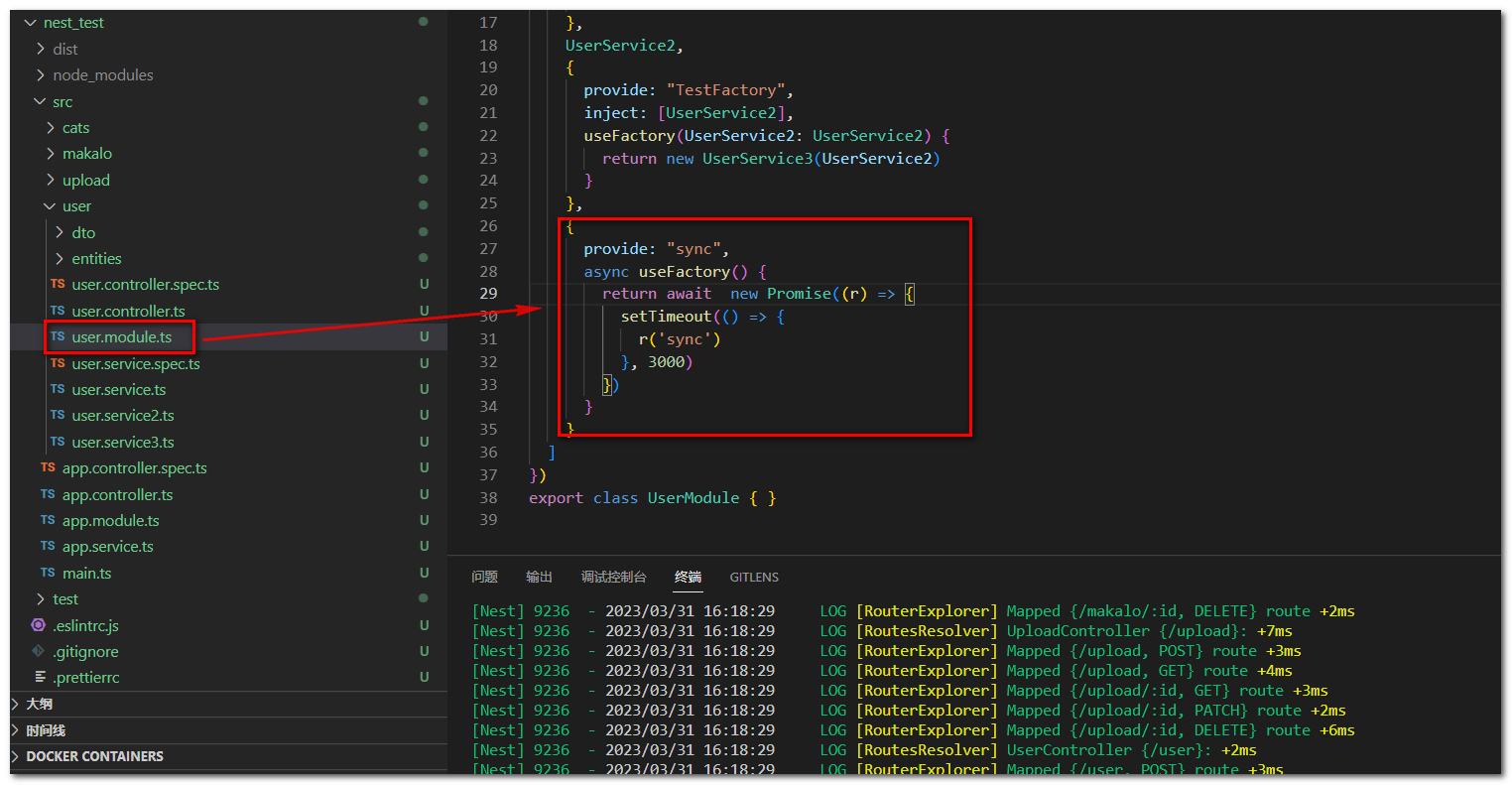Screen dimensions: 1512x785
Task: Open .gitignore file
Action: (85, 652)
